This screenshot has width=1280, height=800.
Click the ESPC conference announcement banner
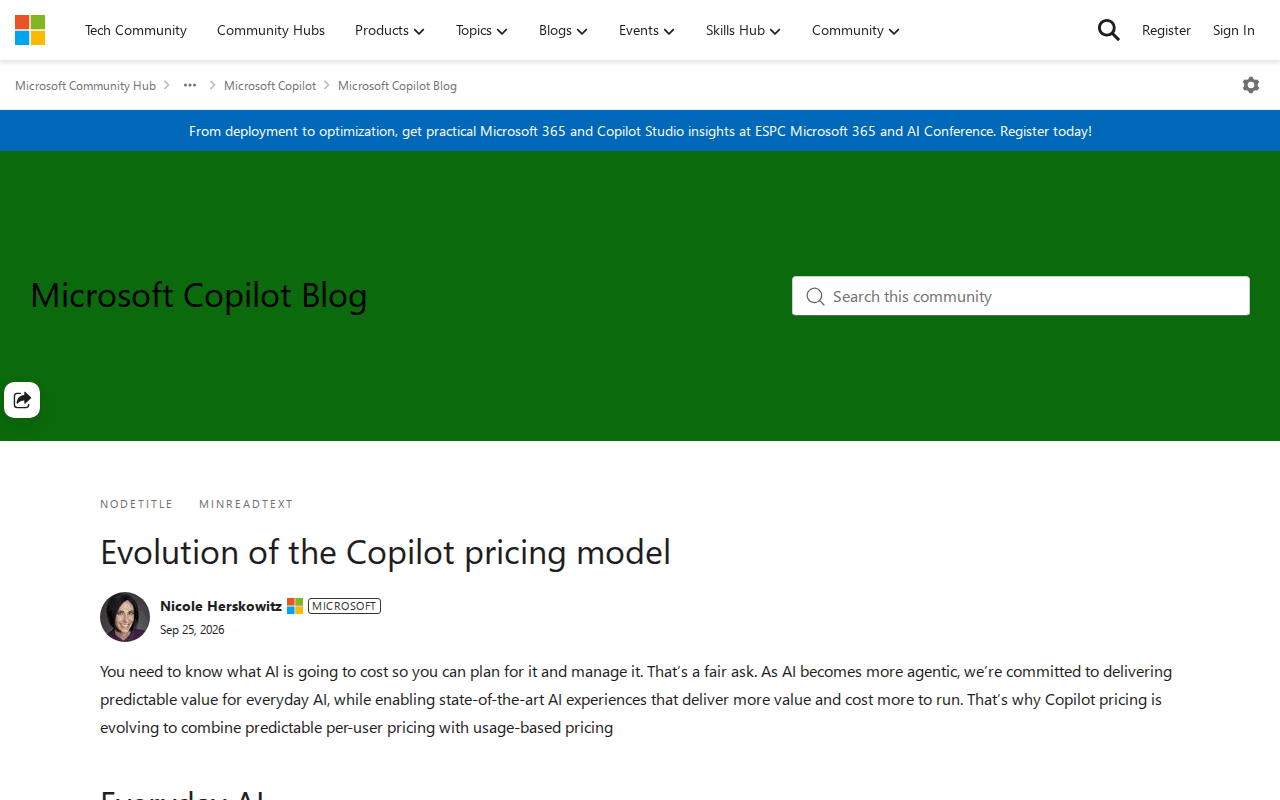click(640, 131)
